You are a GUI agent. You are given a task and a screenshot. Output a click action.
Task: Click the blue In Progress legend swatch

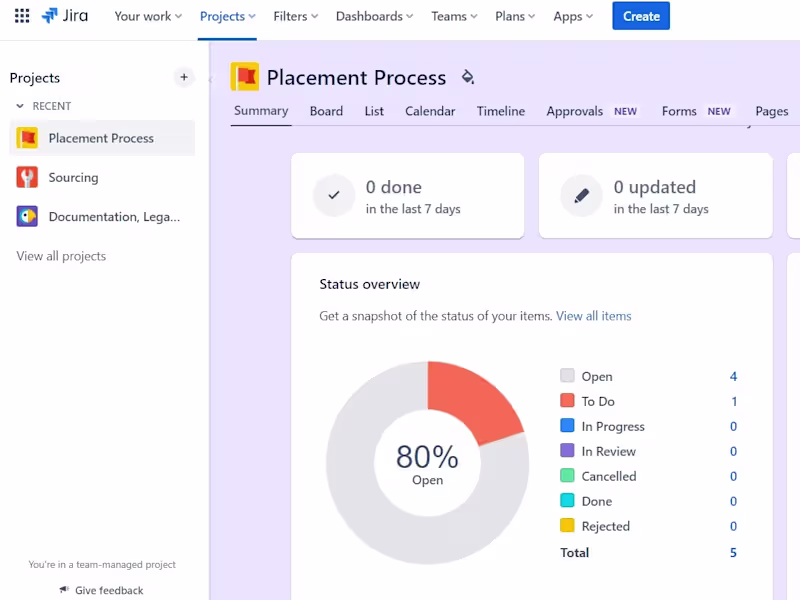567,425
